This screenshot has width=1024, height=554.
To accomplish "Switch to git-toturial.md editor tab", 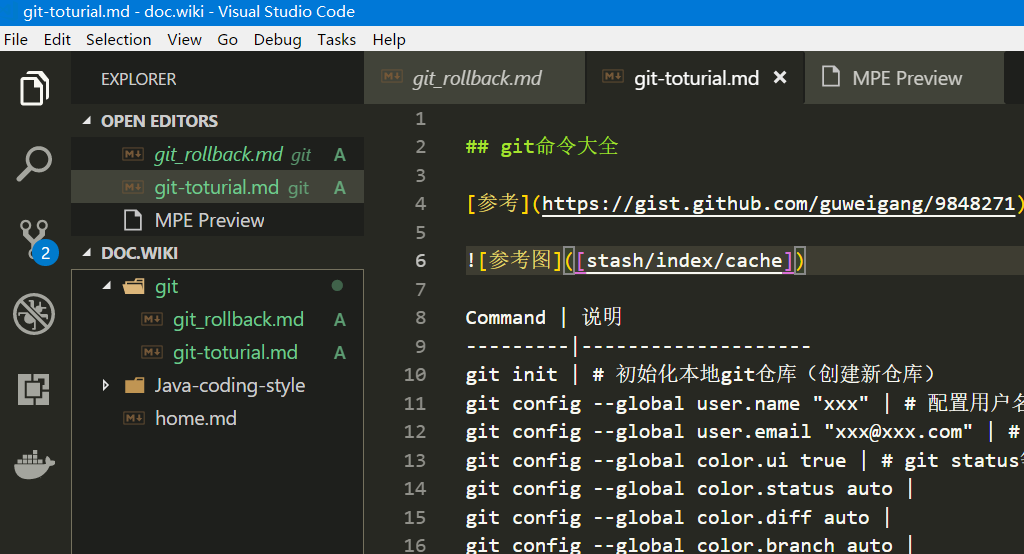I will (696, 78).
